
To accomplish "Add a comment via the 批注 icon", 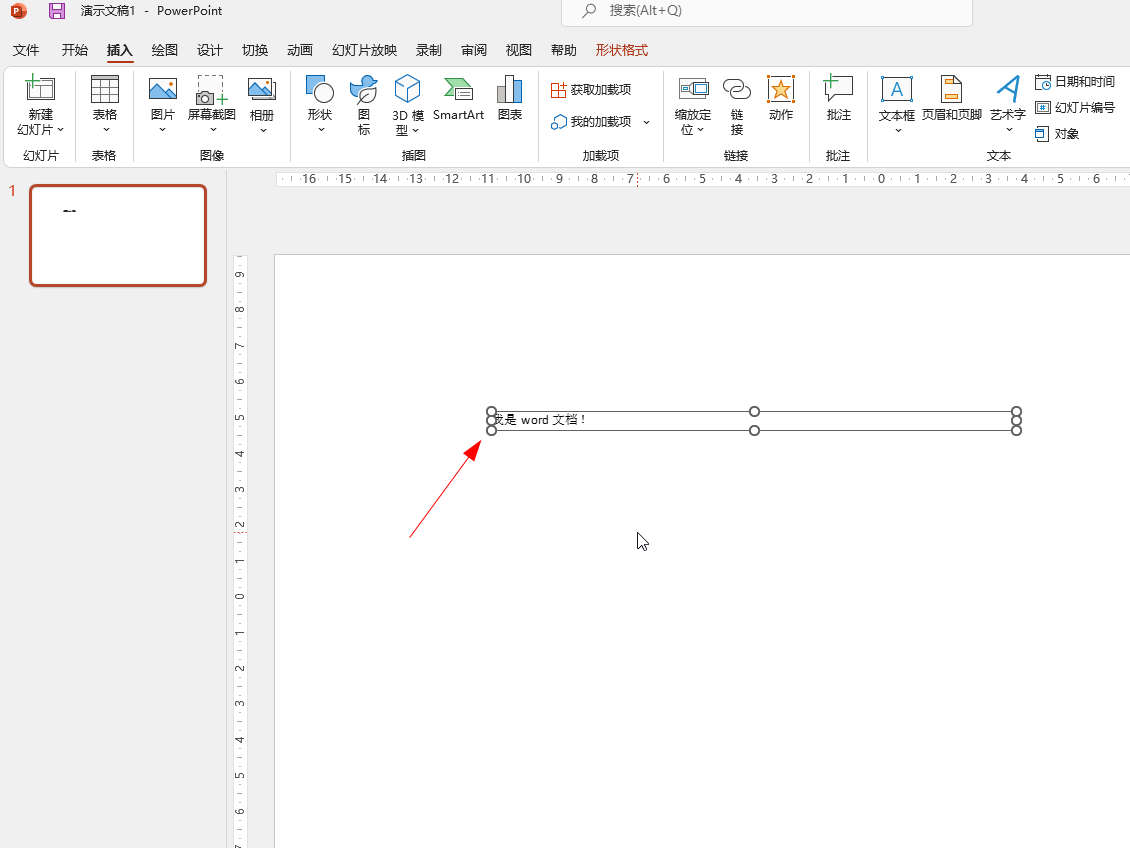I will (x=838, y=91).
